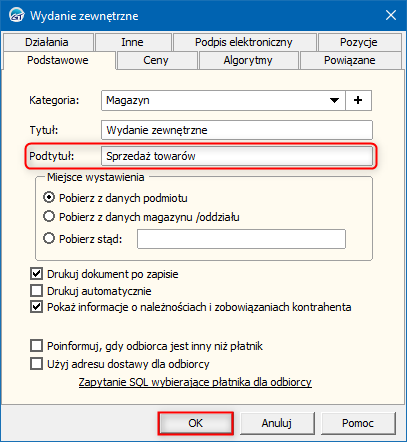Screen dimensions: 407x442
Task: Expand the Kategoria dropdown arrow
Action: pos(334,100)
